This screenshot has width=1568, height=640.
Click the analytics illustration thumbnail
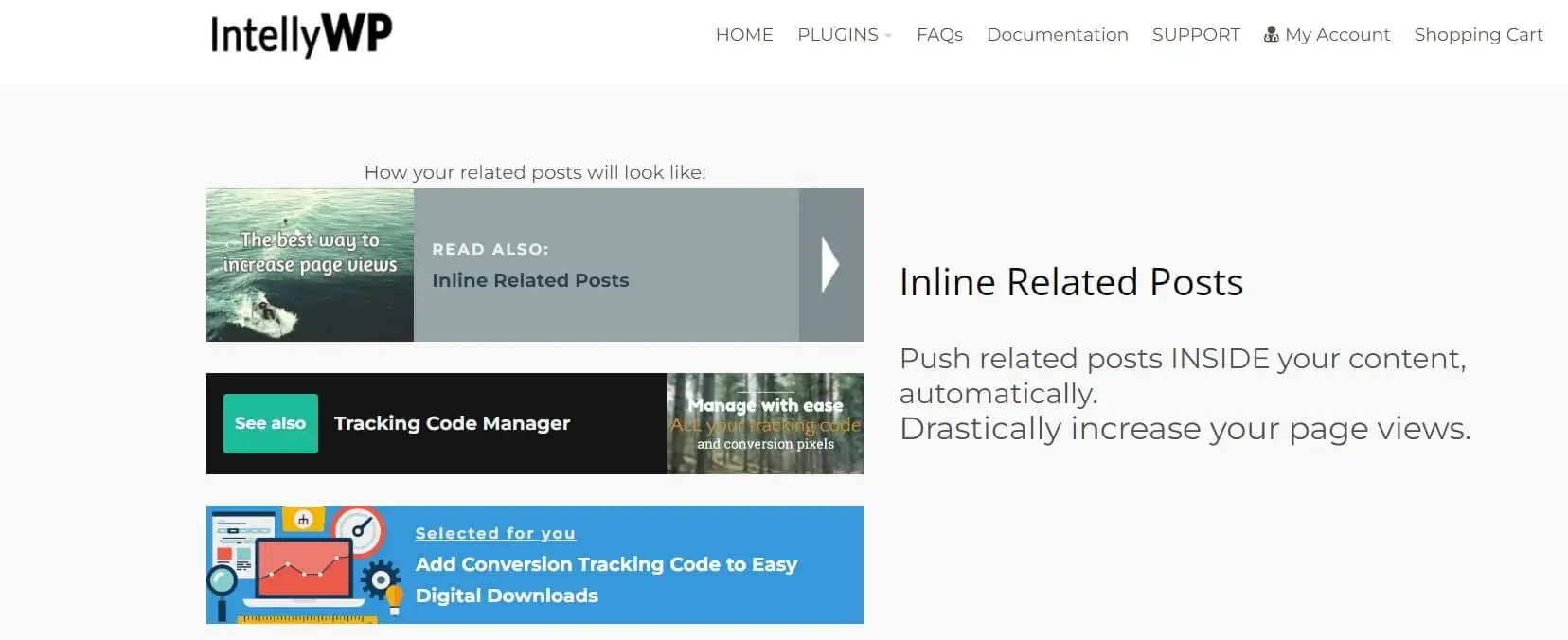(x=305, y=564)
